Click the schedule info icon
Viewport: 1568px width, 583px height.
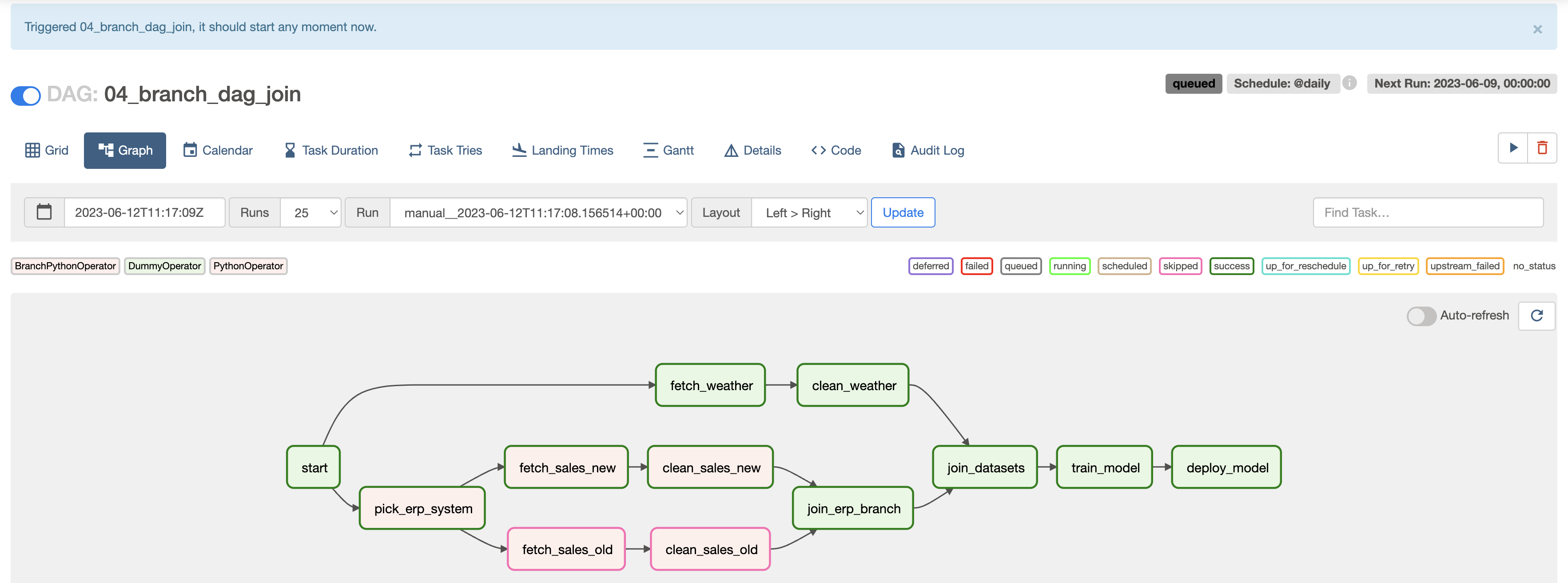(x=1349, y=83)
